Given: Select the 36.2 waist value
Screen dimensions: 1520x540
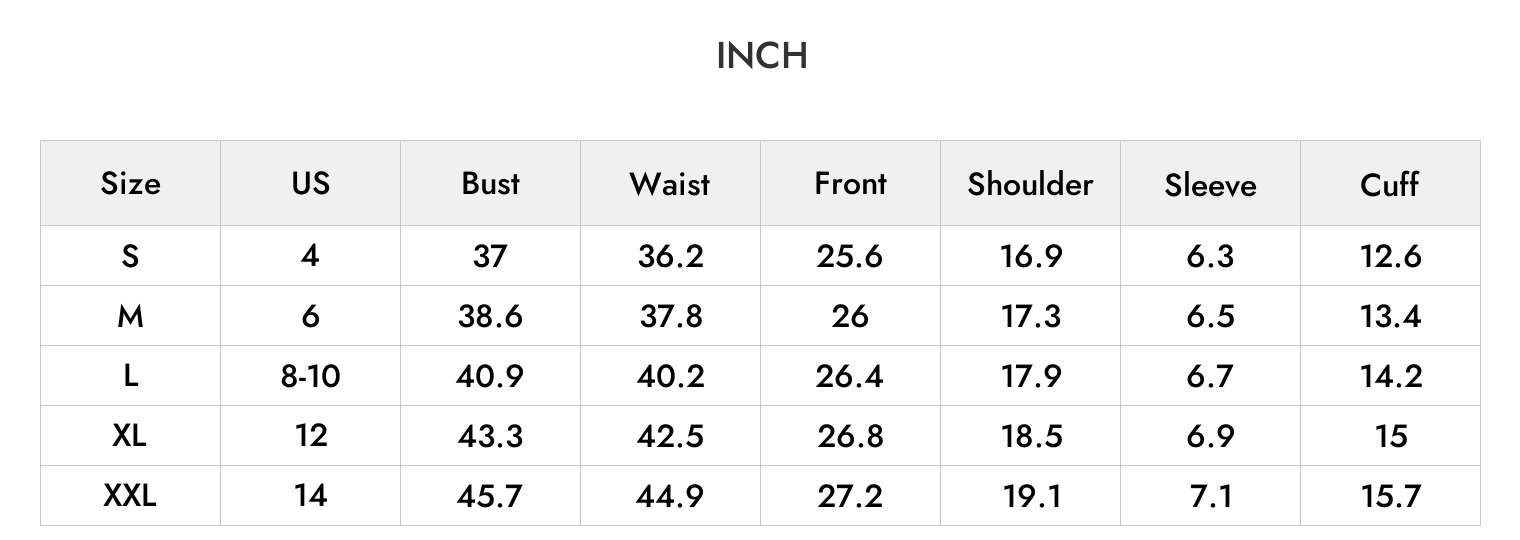Looking at the screenshot, I should [x=670, y=256].
